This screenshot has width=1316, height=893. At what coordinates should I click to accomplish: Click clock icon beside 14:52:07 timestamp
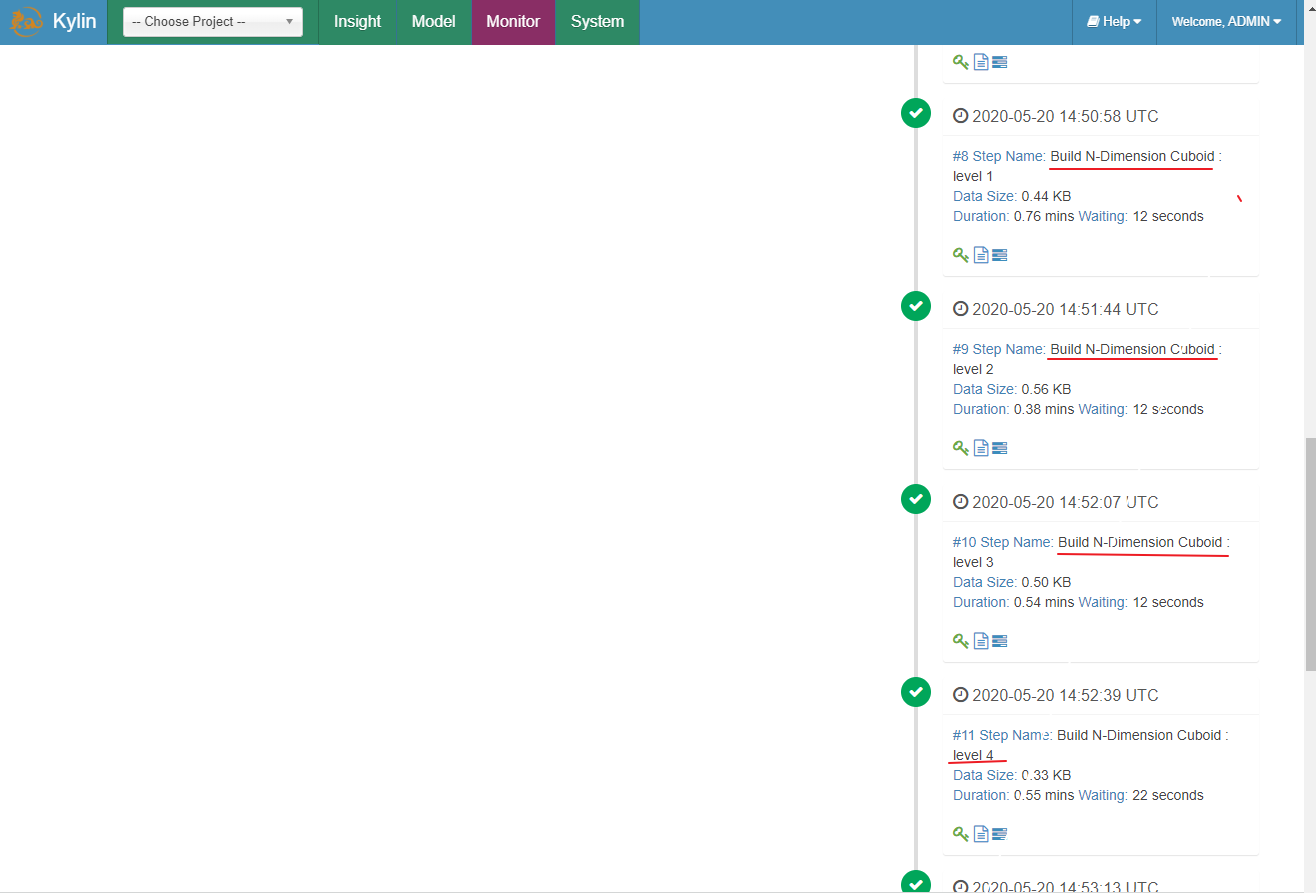(960, 502)
